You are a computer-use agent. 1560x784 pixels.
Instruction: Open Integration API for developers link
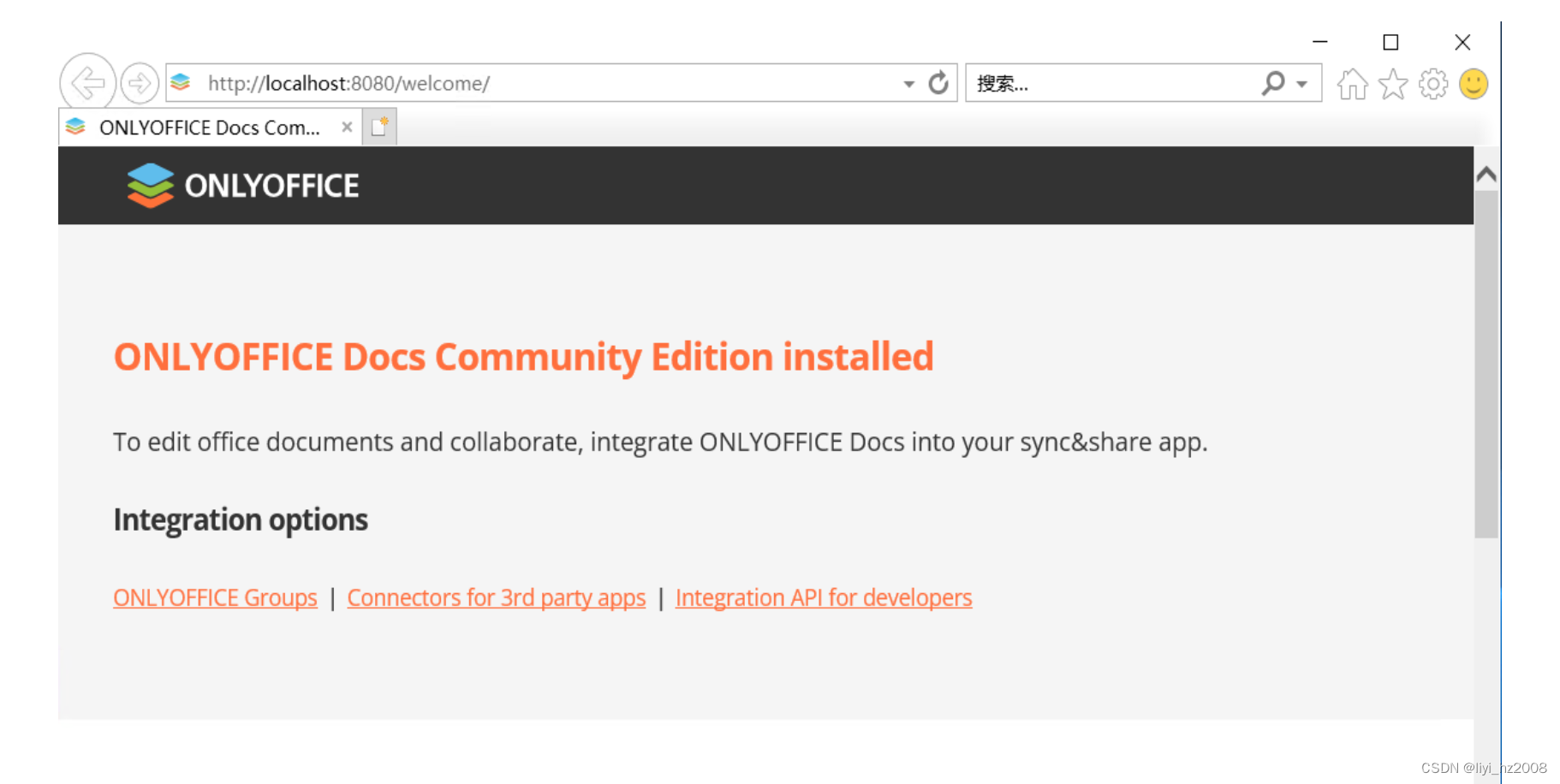pyautogui.click(x=824, y=597)
